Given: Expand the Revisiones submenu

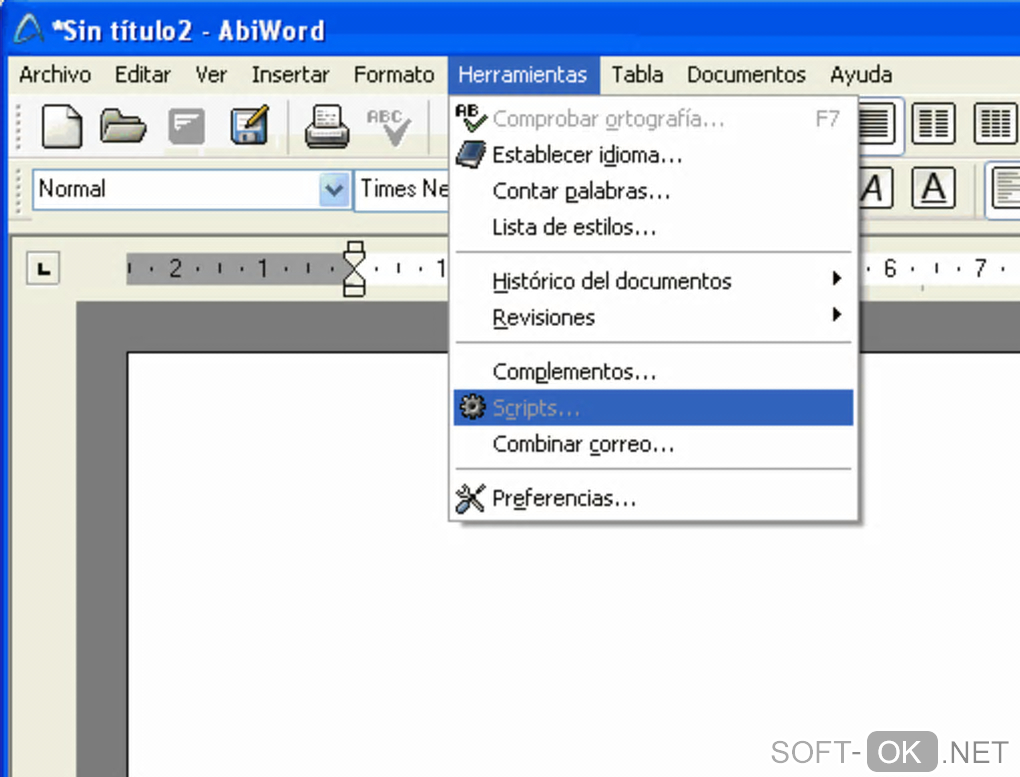Looking at the screenshot, I should [x=653, y=318].
